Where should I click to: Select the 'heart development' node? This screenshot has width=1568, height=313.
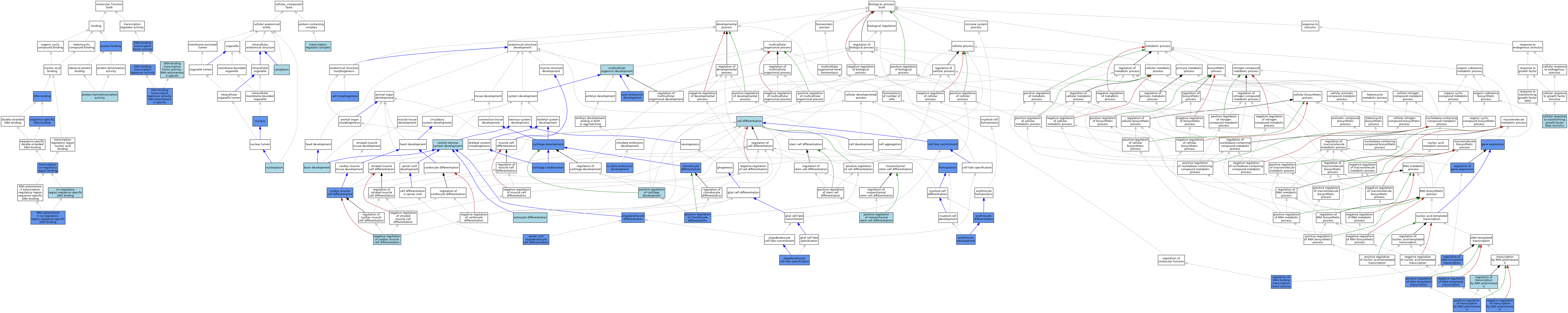[413, 144]
